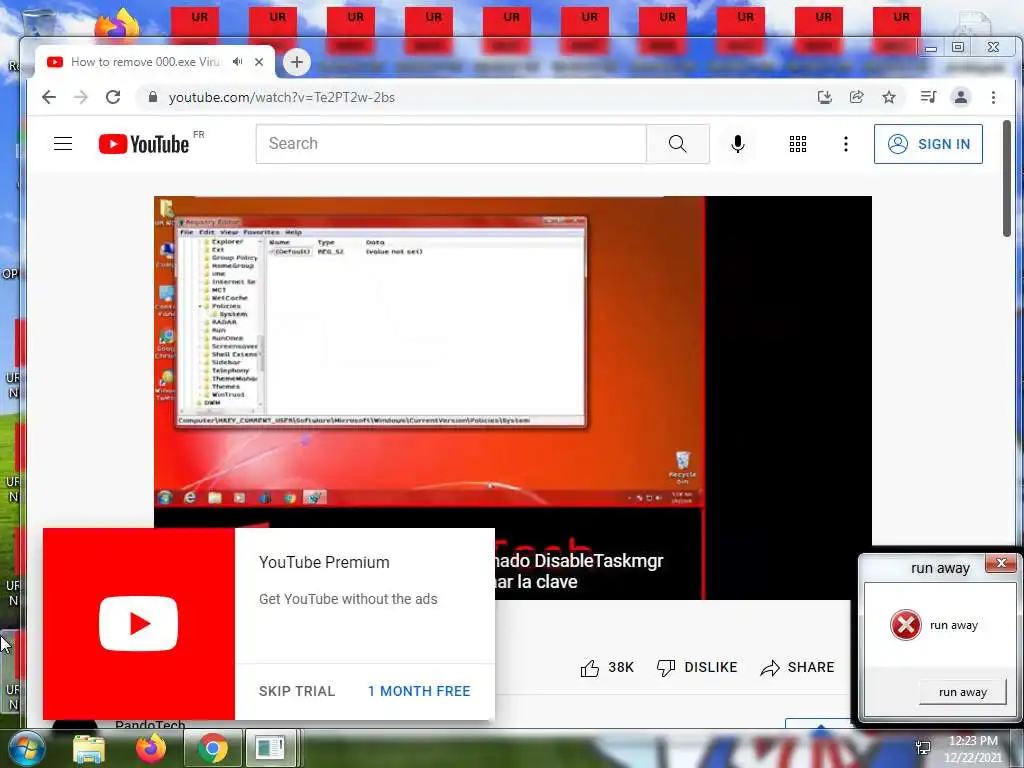Bookmark this page with the star icon
This screenshot has width=1024, height=768.
point(889,97)
